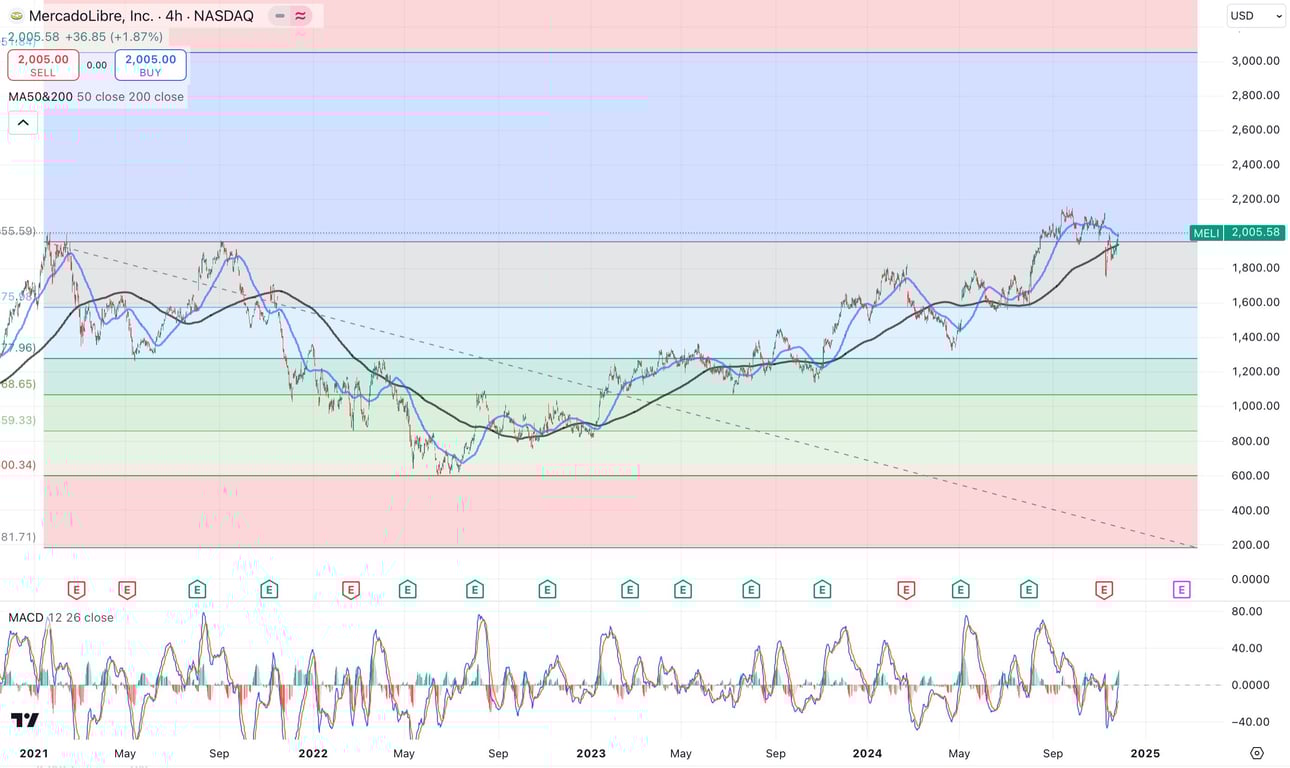Open the USD currency dropdown
This screenshot has width=1290, height=768.
pyautogui.click(x=1256, y=16)
